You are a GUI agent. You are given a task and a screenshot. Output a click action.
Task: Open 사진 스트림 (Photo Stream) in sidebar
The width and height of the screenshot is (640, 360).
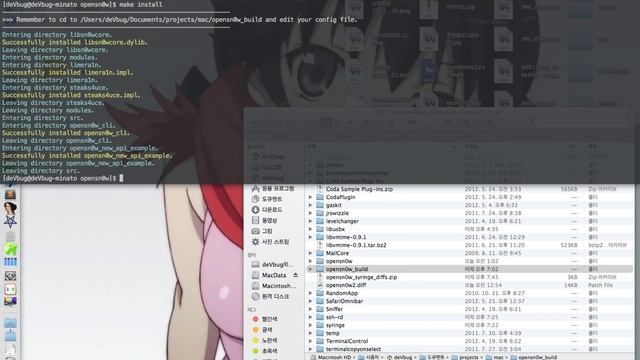[x=270, y=242]
